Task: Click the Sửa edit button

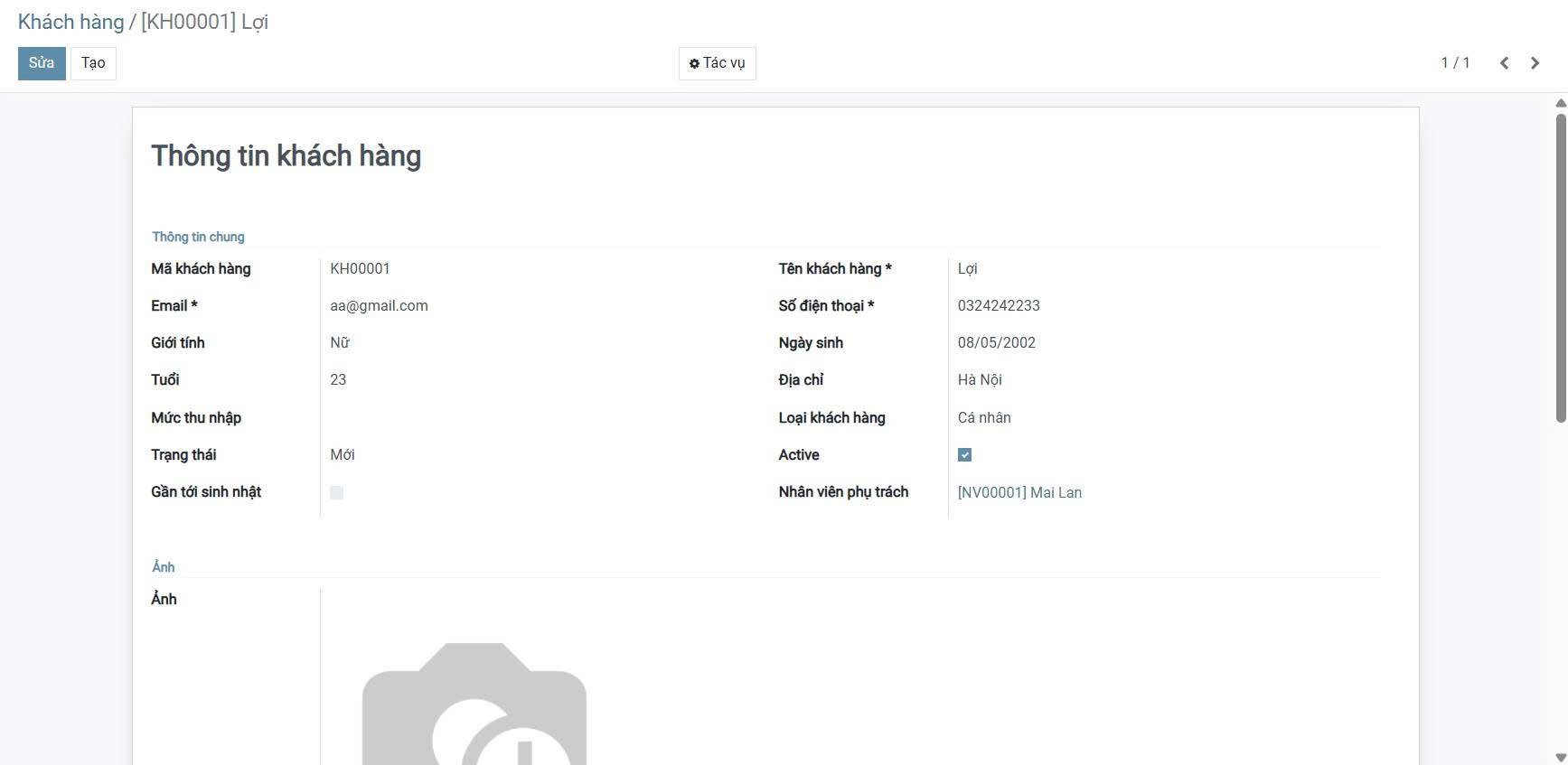Action: click(42, 63)
